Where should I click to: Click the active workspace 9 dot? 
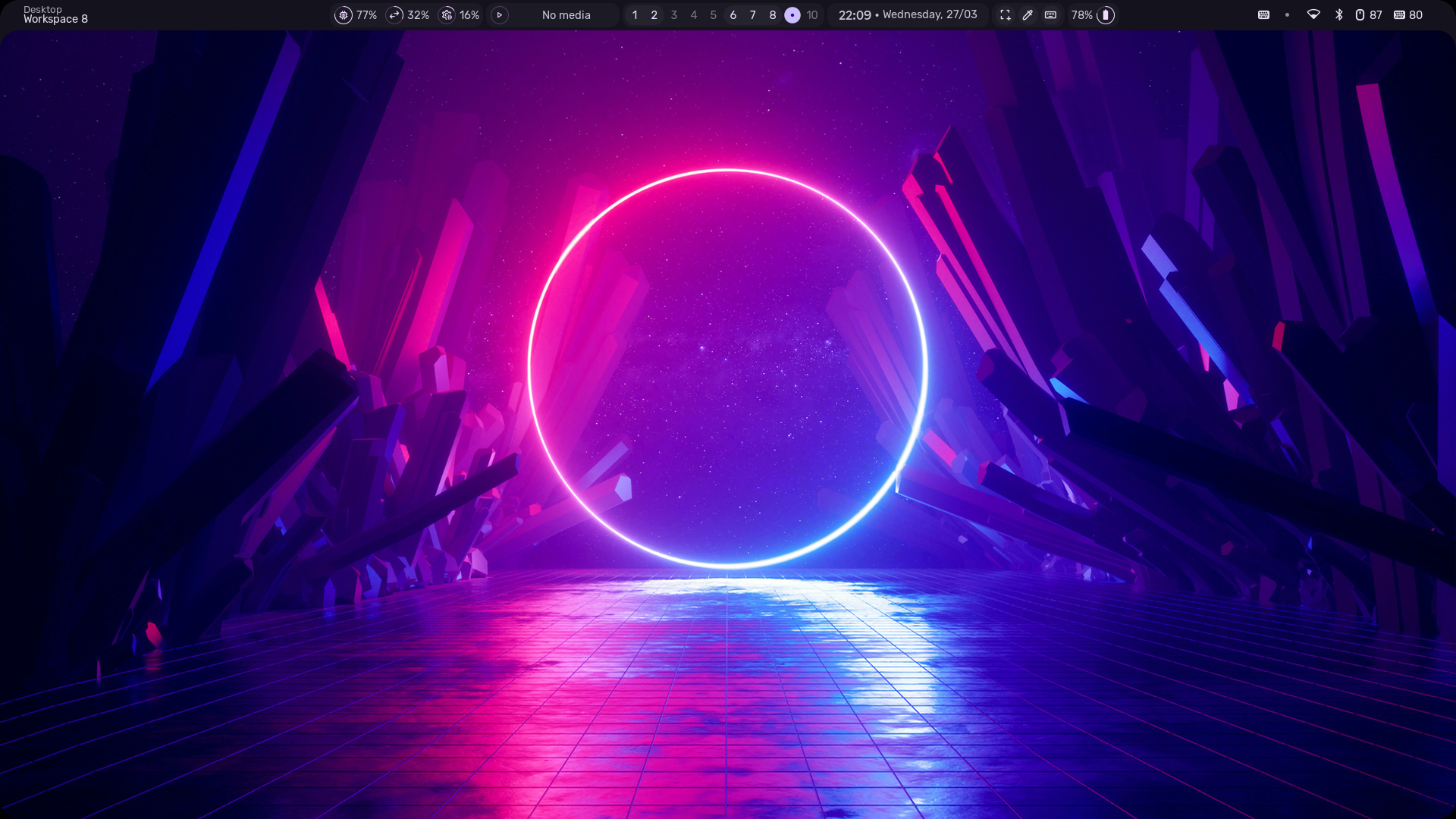(792, 14)
